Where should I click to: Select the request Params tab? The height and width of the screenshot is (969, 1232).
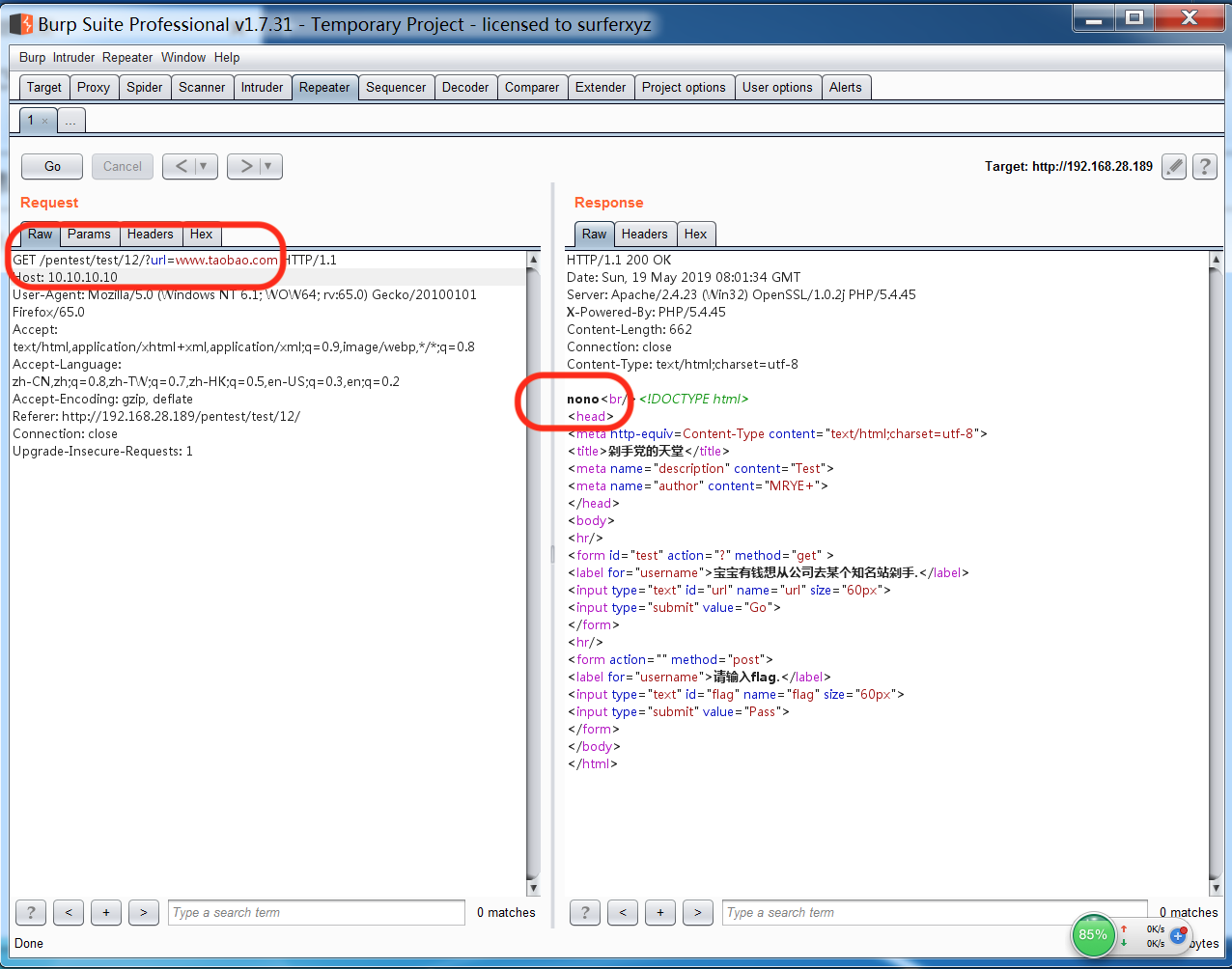point(89,234)
